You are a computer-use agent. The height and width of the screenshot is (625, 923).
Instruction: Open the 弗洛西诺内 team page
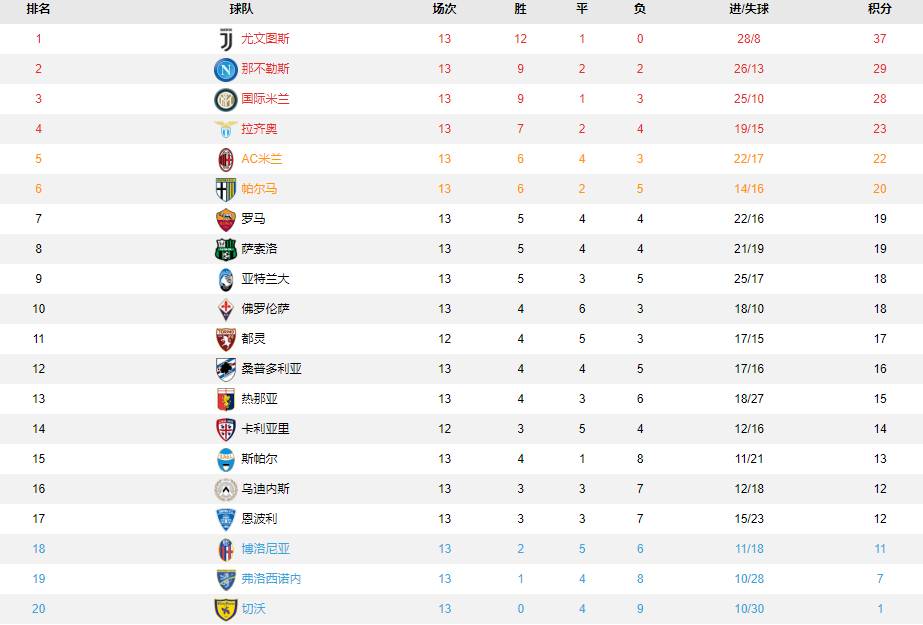tap(271, 579)
